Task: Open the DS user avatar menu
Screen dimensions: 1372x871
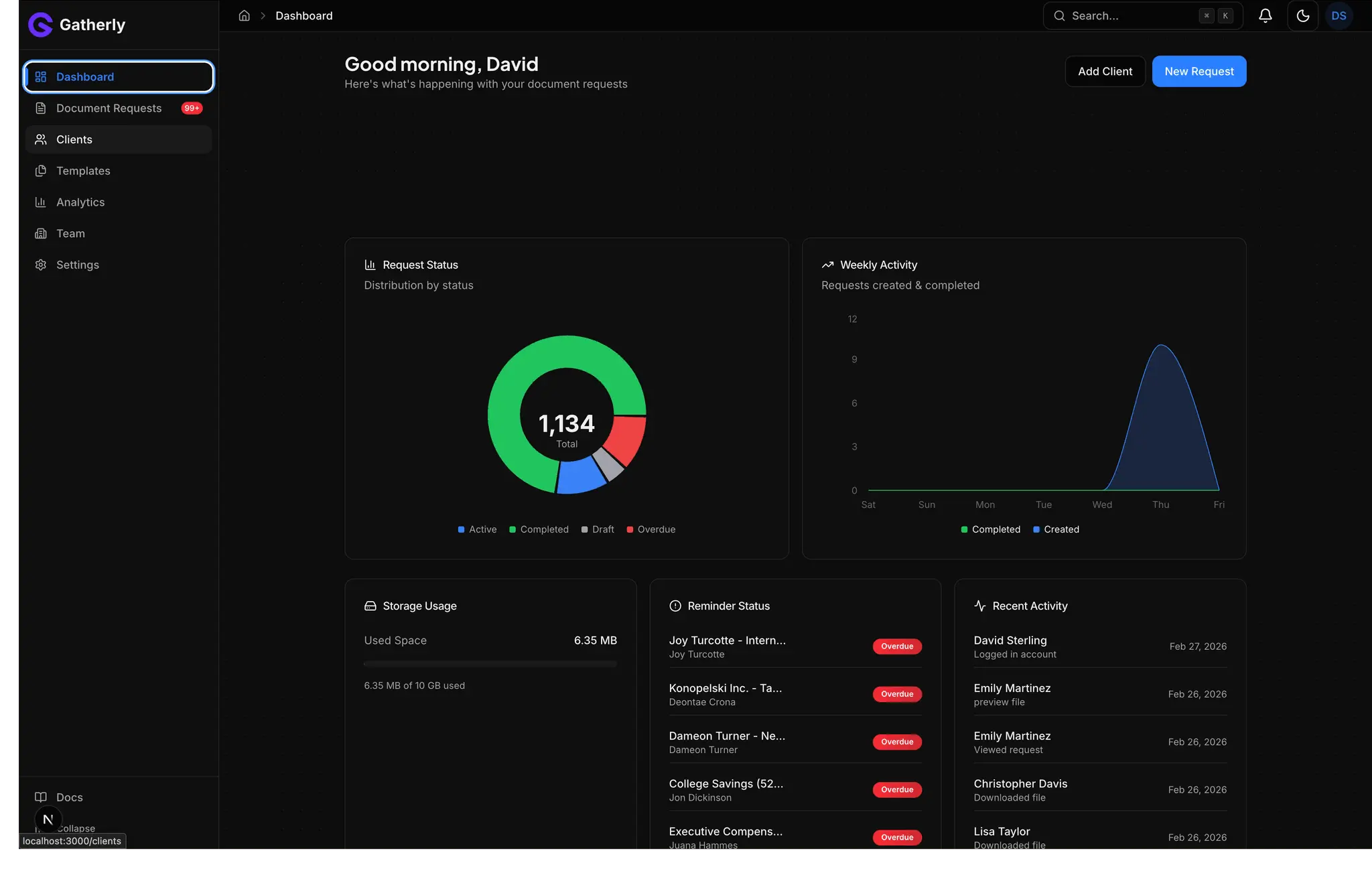Action: (1339, 15)
